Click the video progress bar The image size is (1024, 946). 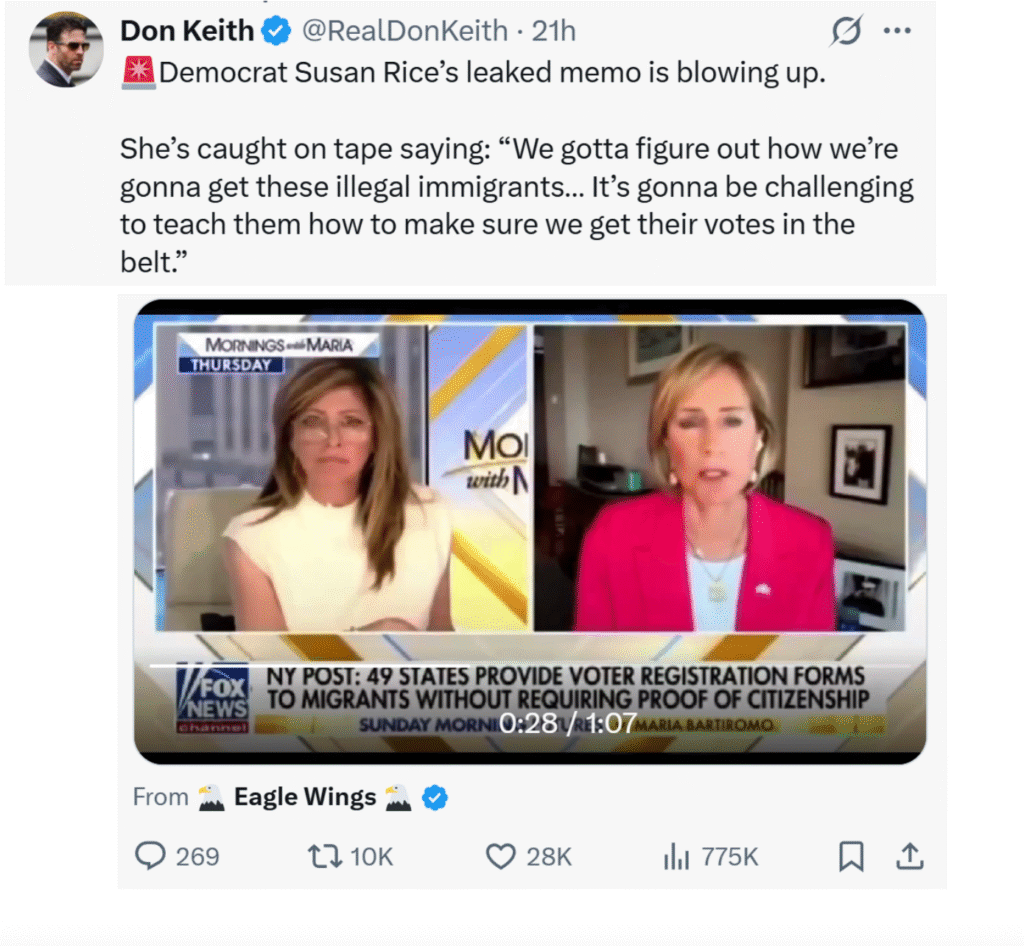pyautogui.click(x=530, y=665)
